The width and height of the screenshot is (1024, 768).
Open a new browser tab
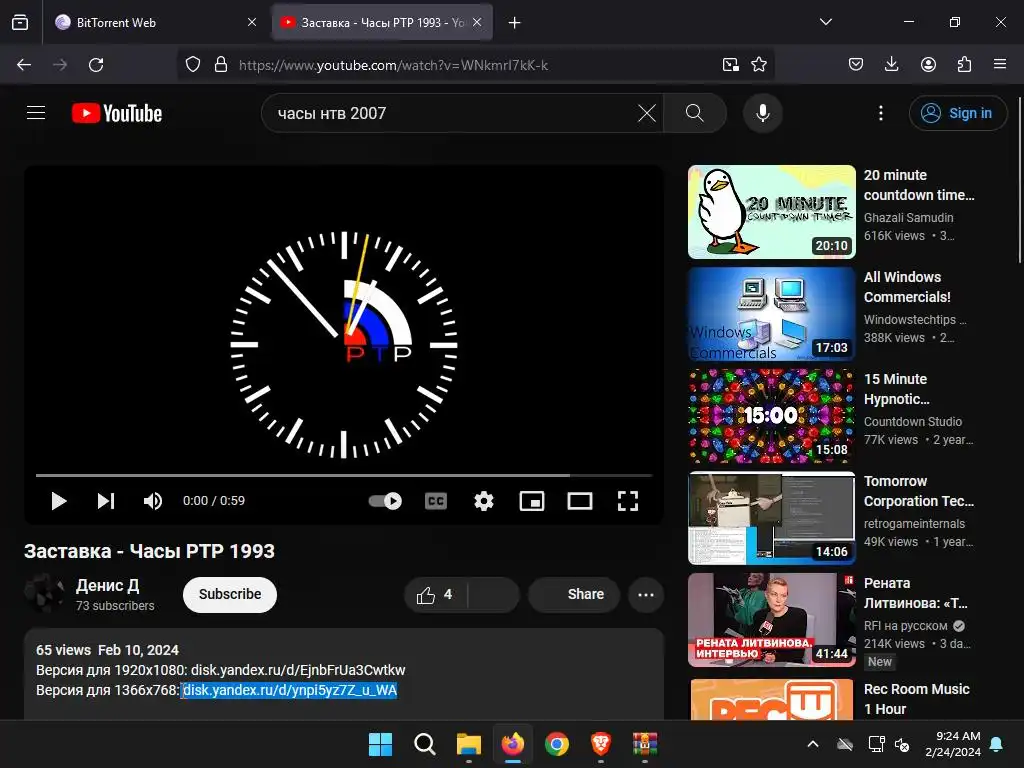[515, 23]
